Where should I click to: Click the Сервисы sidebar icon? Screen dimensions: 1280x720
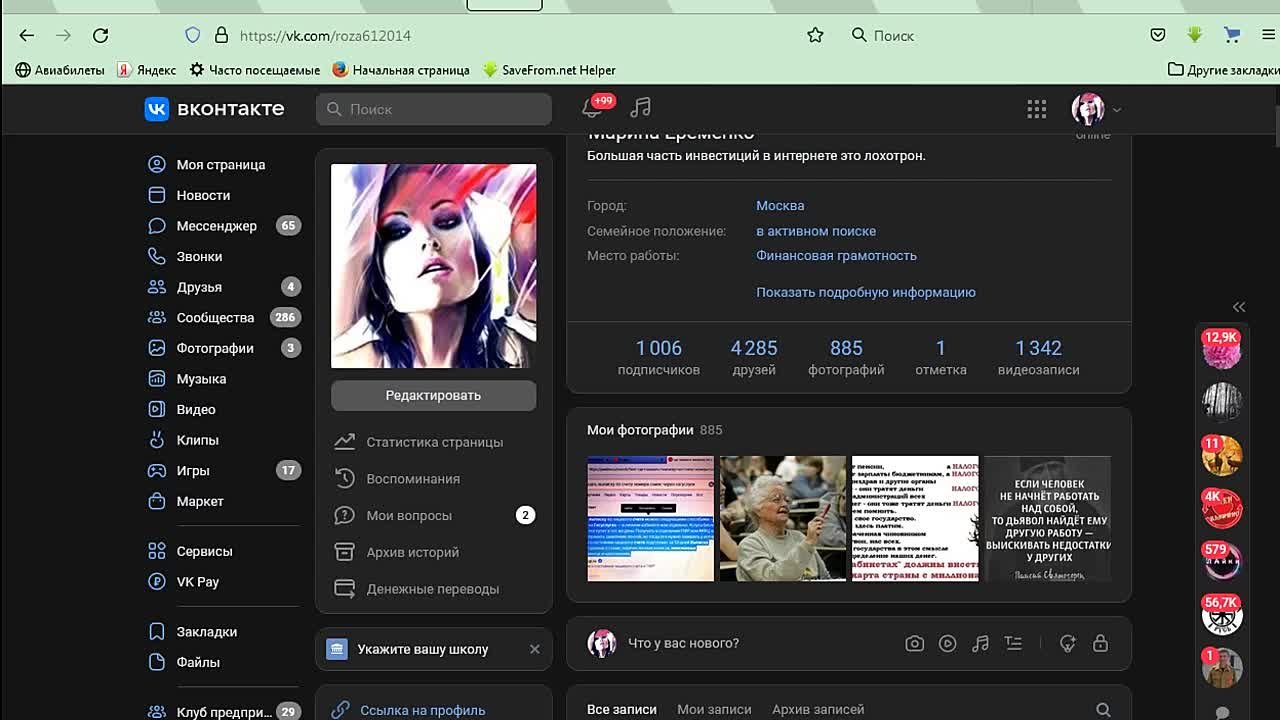tap(157, 551)
